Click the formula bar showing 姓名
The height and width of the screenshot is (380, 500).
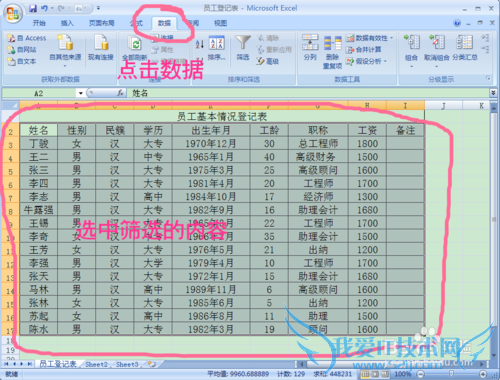click(x=308, y=93)
